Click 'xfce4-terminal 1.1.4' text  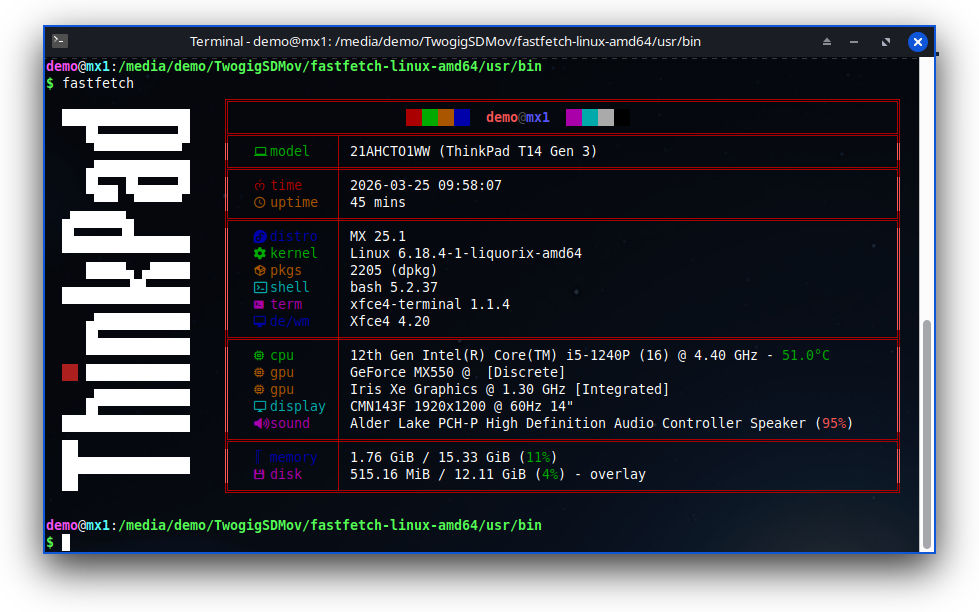[430, 304]
